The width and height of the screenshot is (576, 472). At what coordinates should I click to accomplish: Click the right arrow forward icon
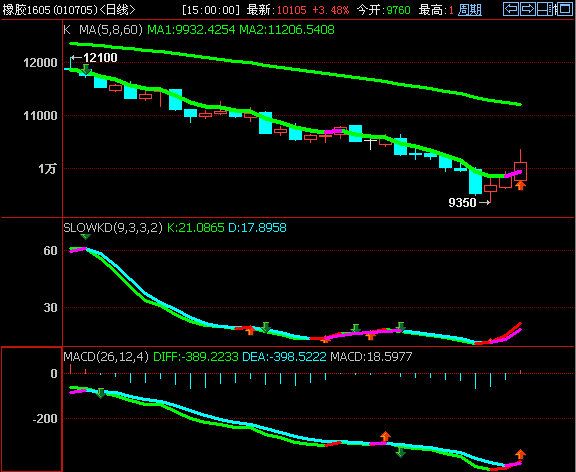point(528,9)
